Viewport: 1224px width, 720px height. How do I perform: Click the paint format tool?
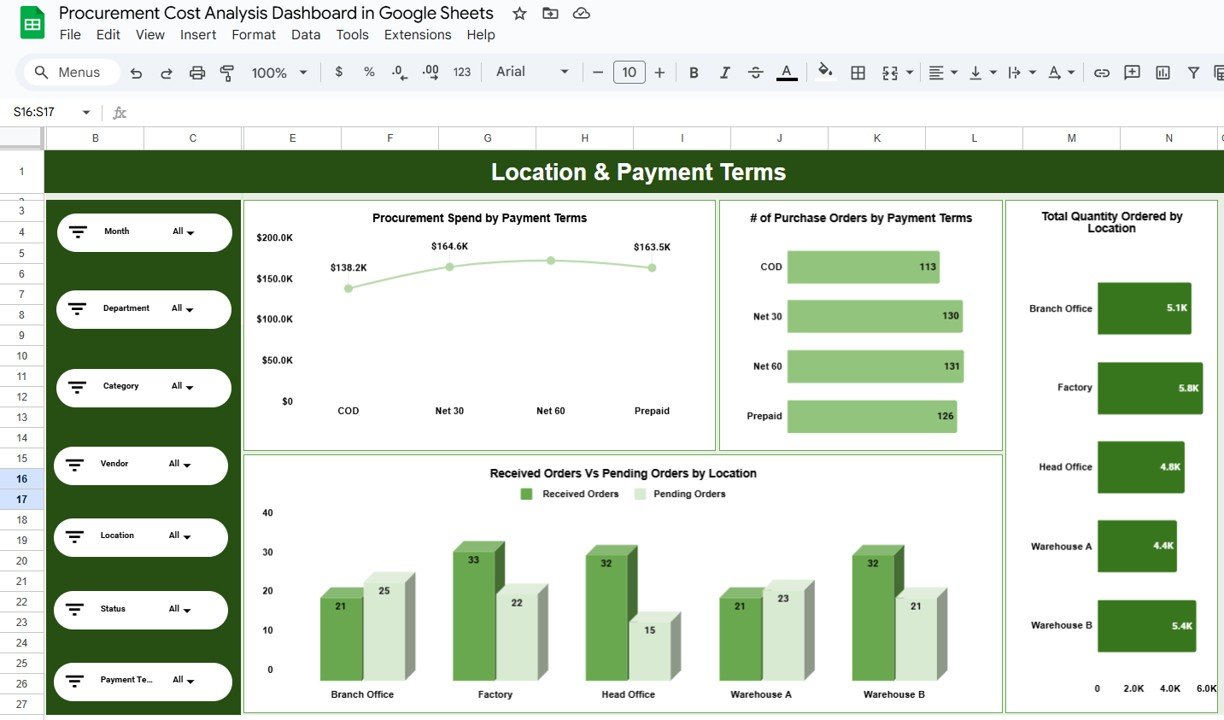coord(226,72)
